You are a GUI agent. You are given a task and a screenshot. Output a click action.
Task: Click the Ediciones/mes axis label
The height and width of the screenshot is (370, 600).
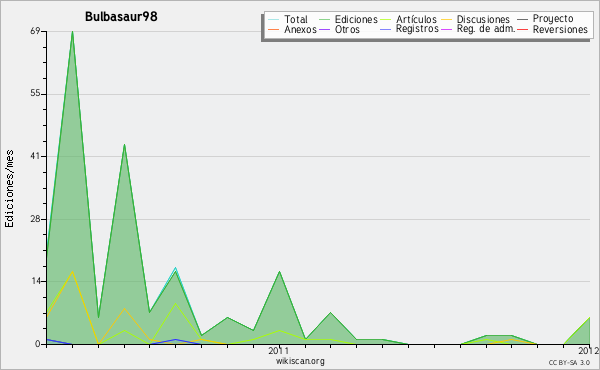(x=9, y=189)
